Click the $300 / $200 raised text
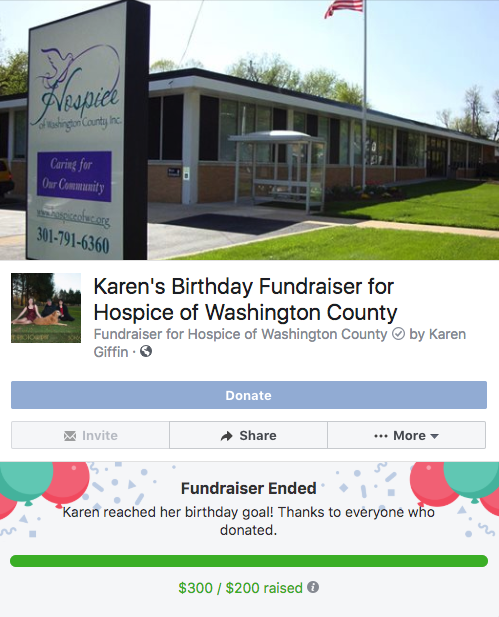This screenshot has height=617, width=499. pos(240,588)
